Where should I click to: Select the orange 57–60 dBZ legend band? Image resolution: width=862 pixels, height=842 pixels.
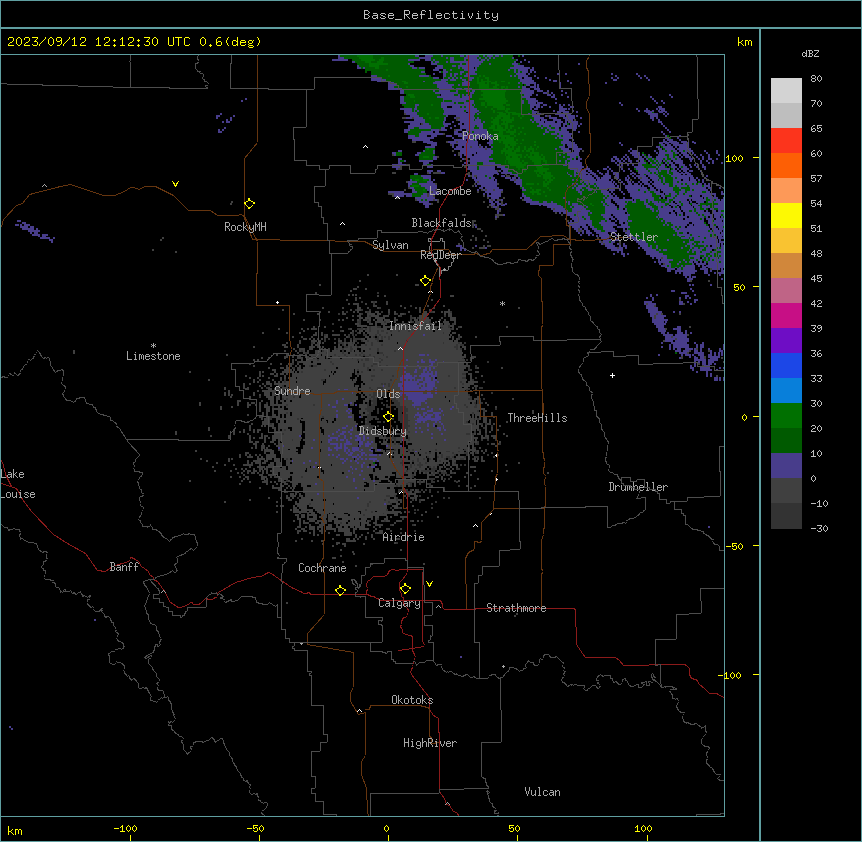[786, 165]
